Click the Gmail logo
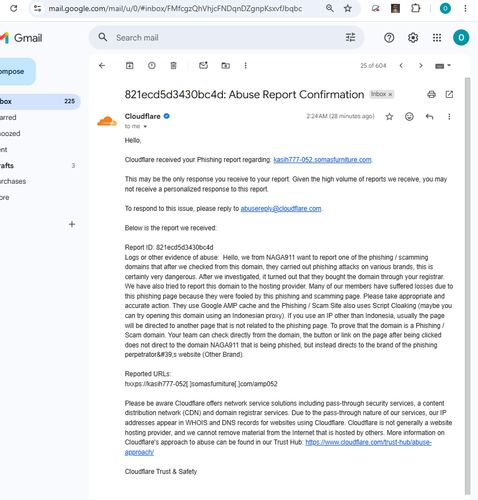The width and height of the screenshot is (478, 500). point(21,38)
